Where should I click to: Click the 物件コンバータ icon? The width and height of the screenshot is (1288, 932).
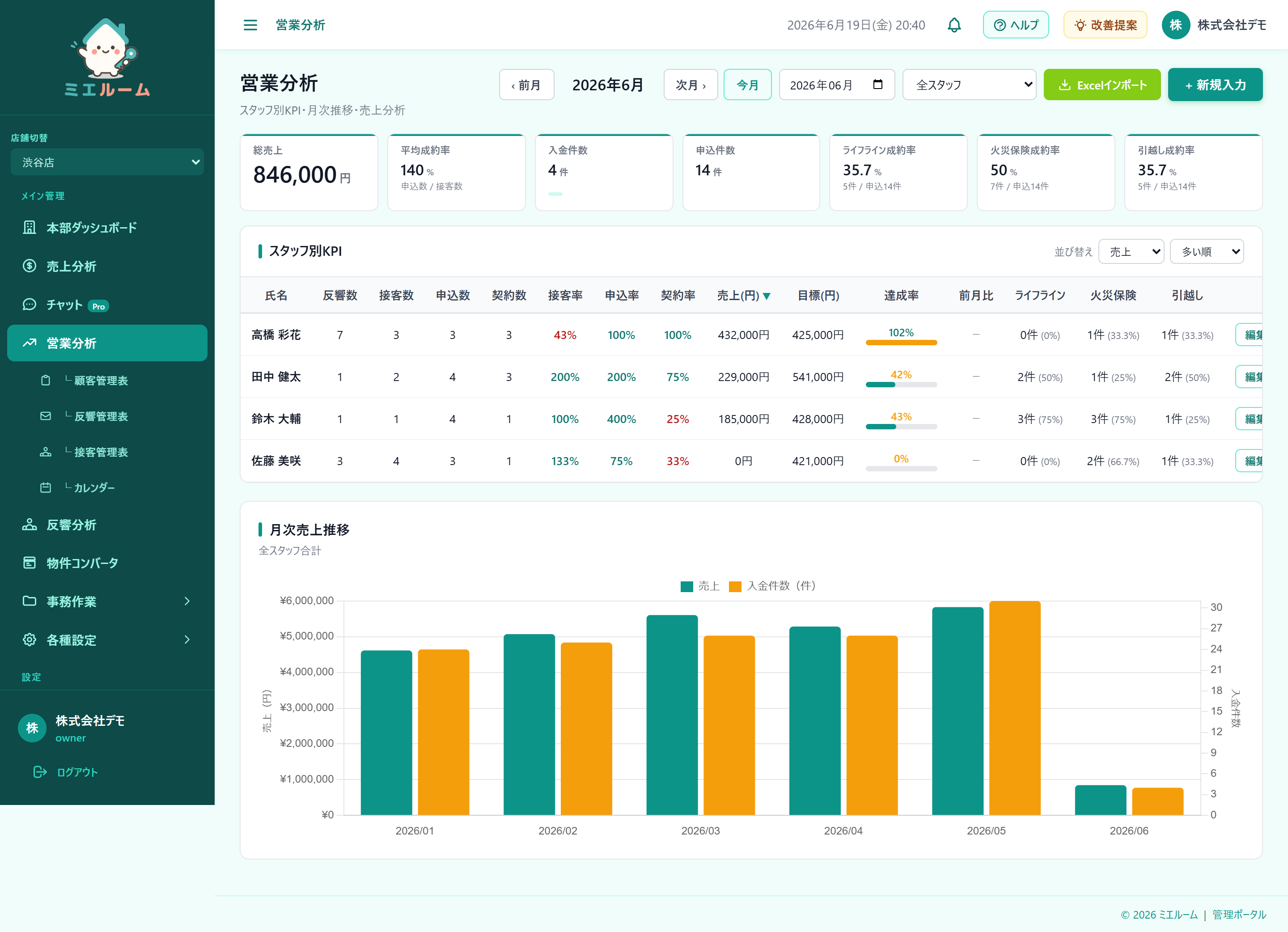30,563
